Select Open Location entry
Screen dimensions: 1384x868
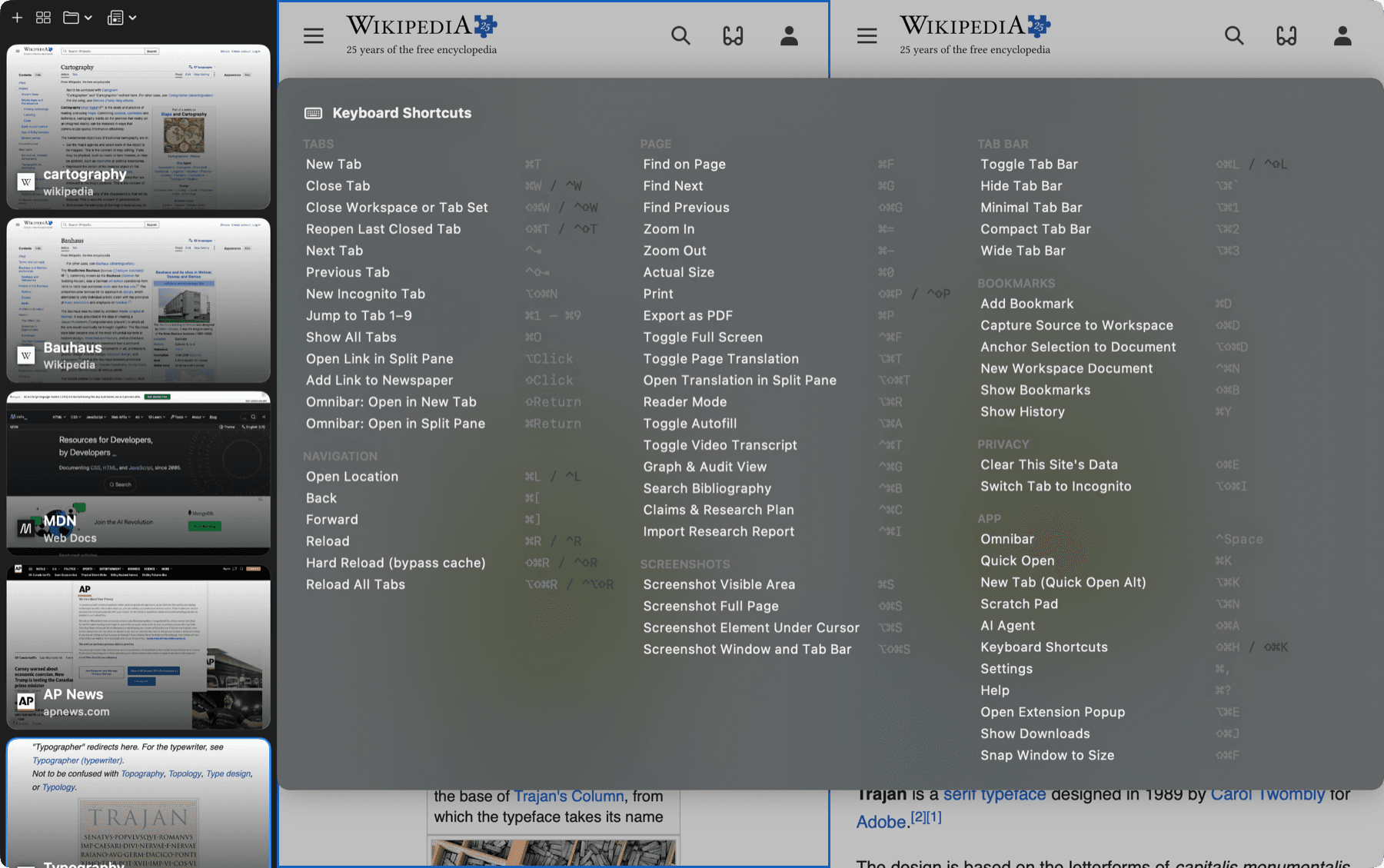point(459,476)
